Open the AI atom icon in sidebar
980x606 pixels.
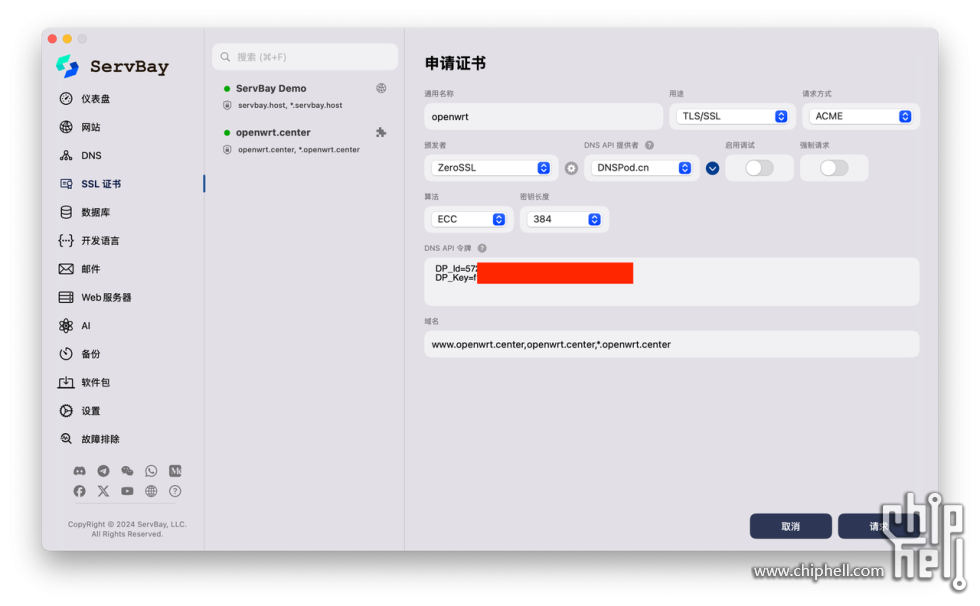[66, 325]
